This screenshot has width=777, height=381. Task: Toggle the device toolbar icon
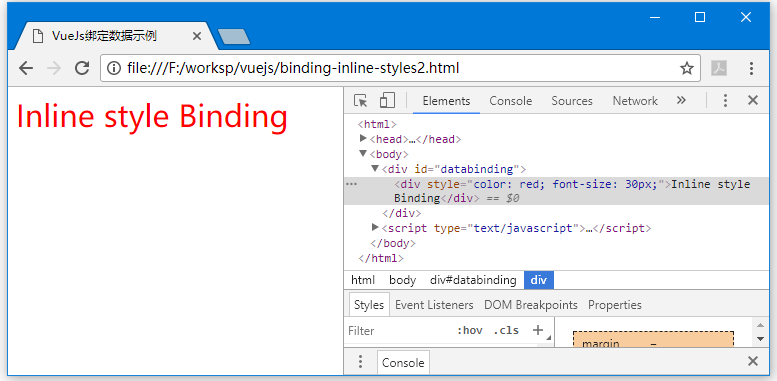pos(387,100)
